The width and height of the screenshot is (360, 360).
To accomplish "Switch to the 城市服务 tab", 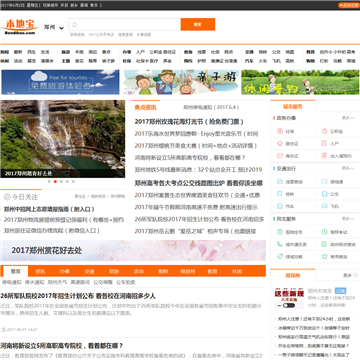I will [293, 107].
